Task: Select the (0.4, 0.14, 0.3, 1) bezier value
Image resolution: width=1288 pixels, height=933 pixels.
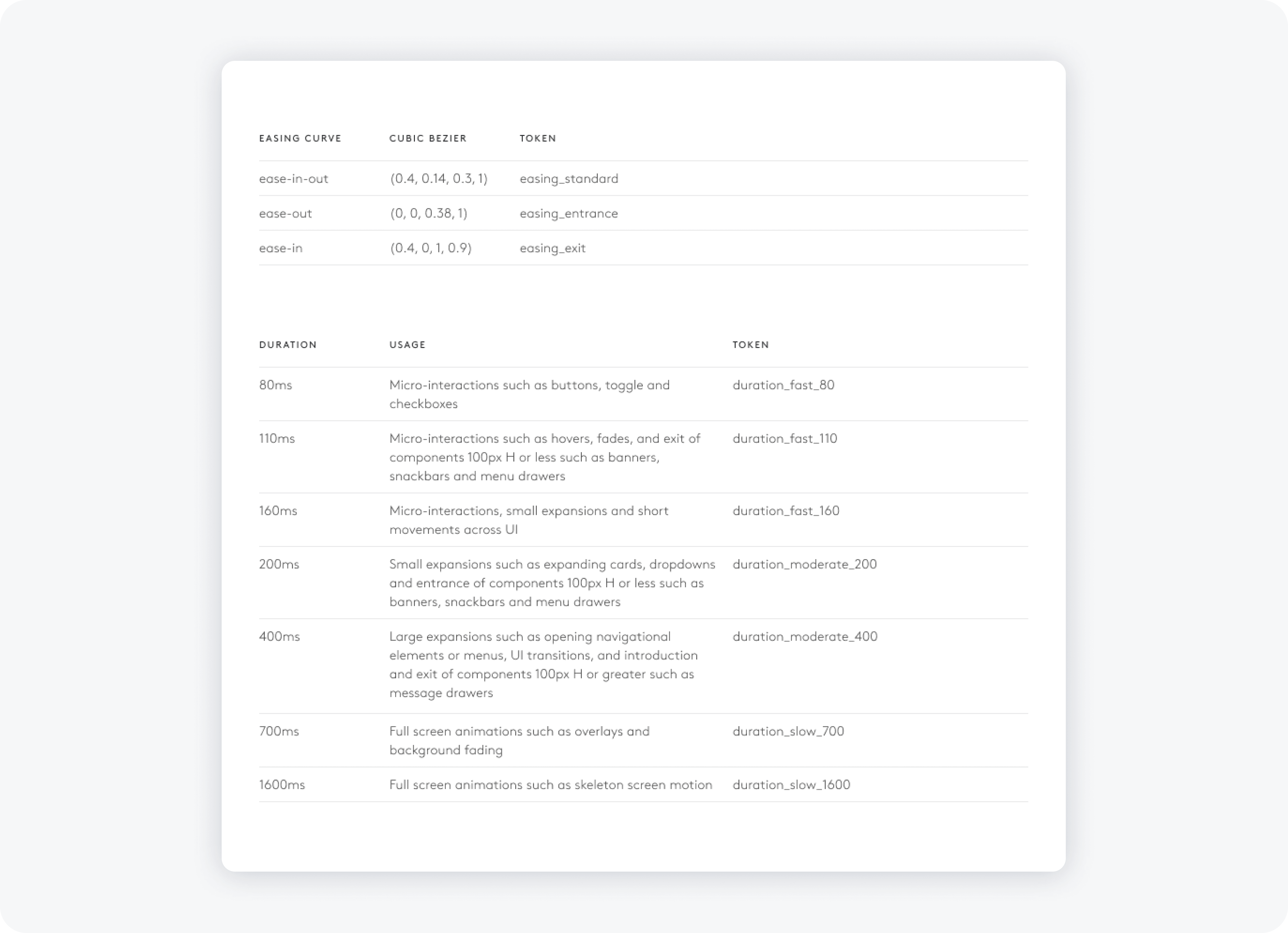Action: pyautogui.click(x=438, y=178)
